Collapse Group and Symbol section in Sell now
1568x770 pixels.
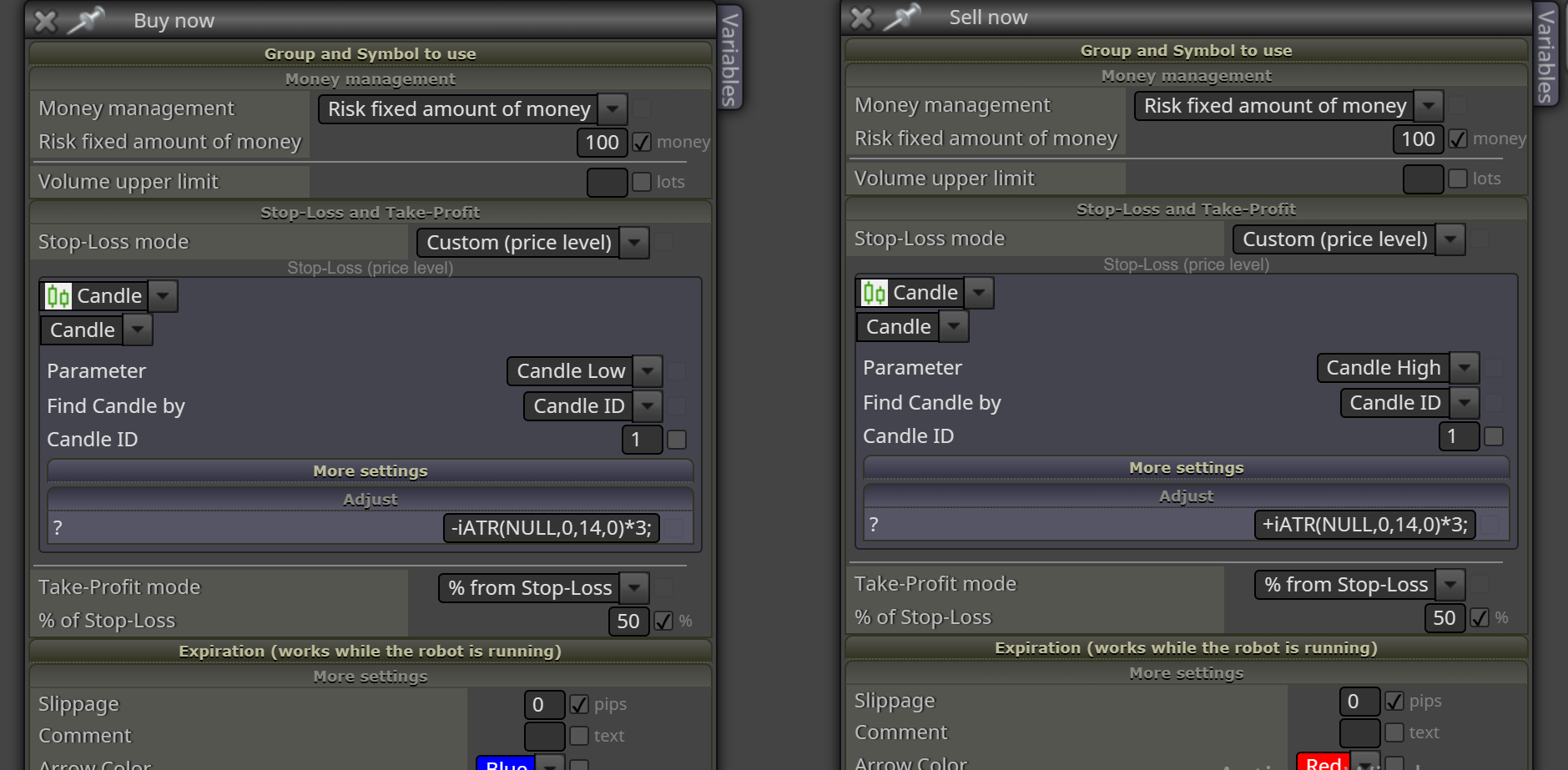(x=1187, y=51)
